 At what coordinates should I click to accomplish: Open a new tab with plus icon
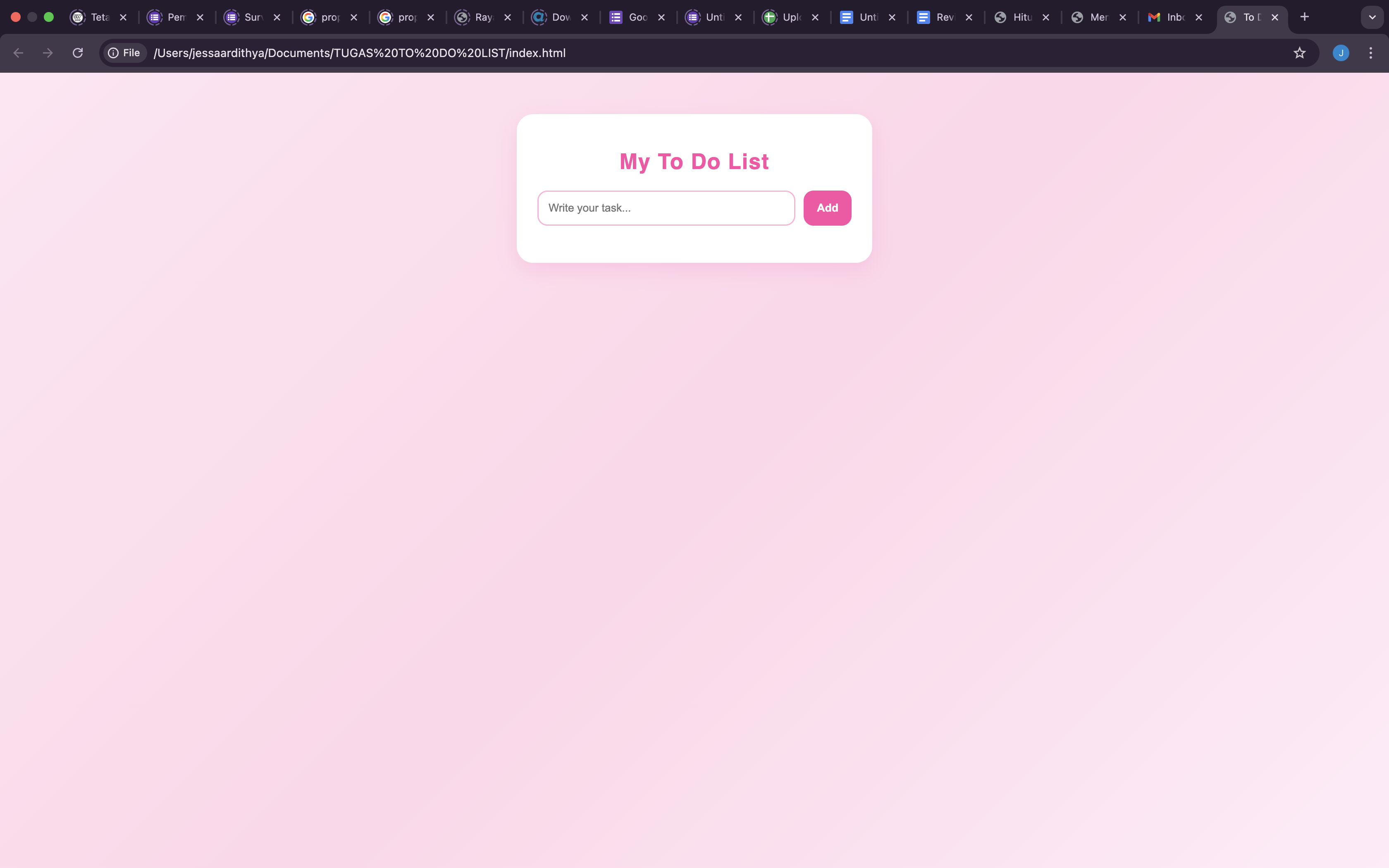pyautogui.click(x=1305, y=17)
